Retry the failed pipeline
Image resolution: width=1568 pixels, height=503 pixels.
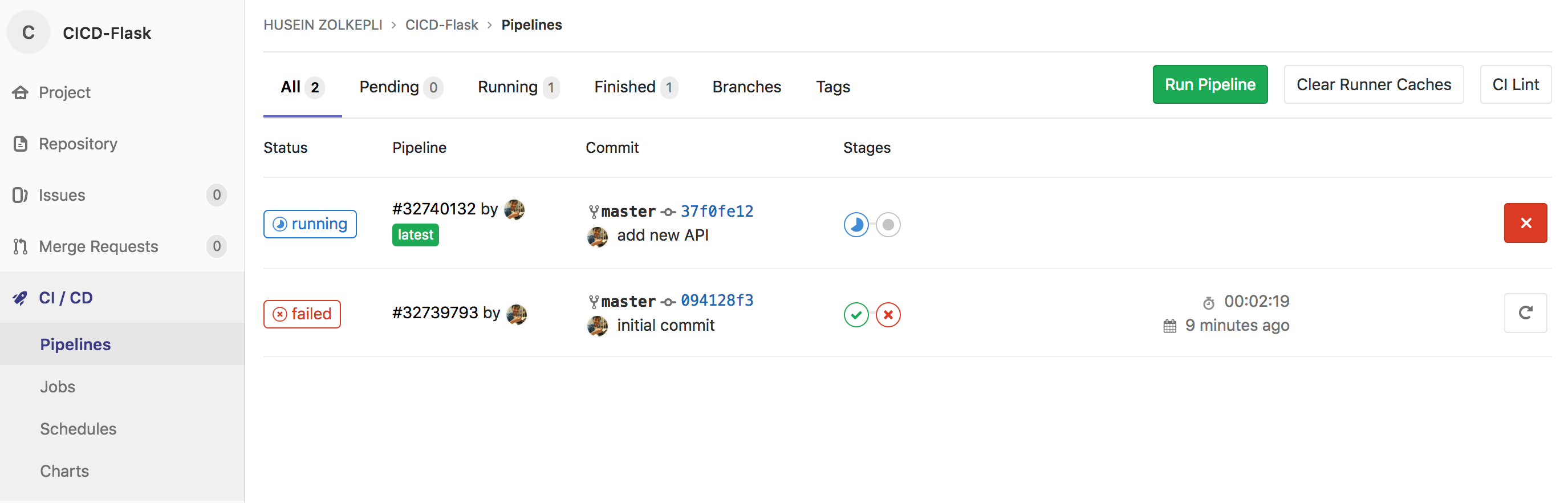pos(1525,313)
